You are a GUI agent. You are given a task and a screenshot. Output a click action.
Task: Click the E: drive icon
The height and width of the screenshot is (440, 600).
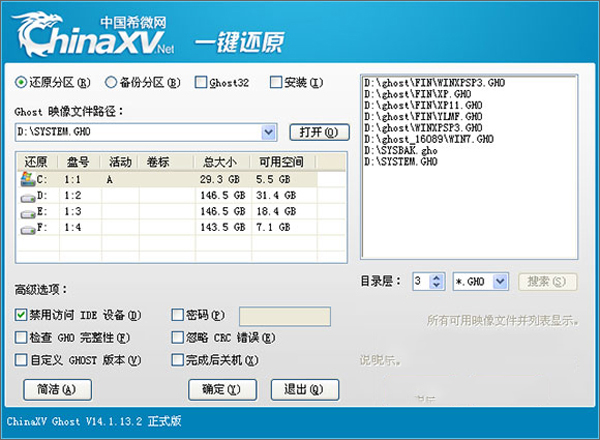point(28,214)
